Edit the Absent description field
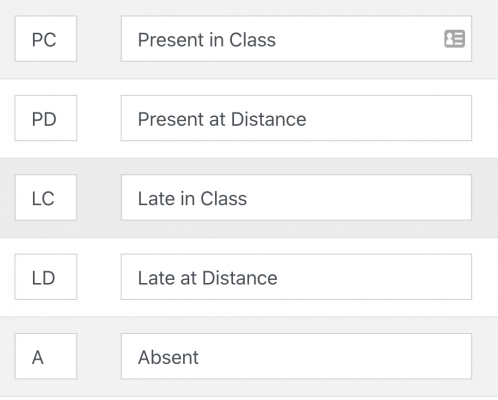Viewport: 498px width, 400px height. coord(296,356)
